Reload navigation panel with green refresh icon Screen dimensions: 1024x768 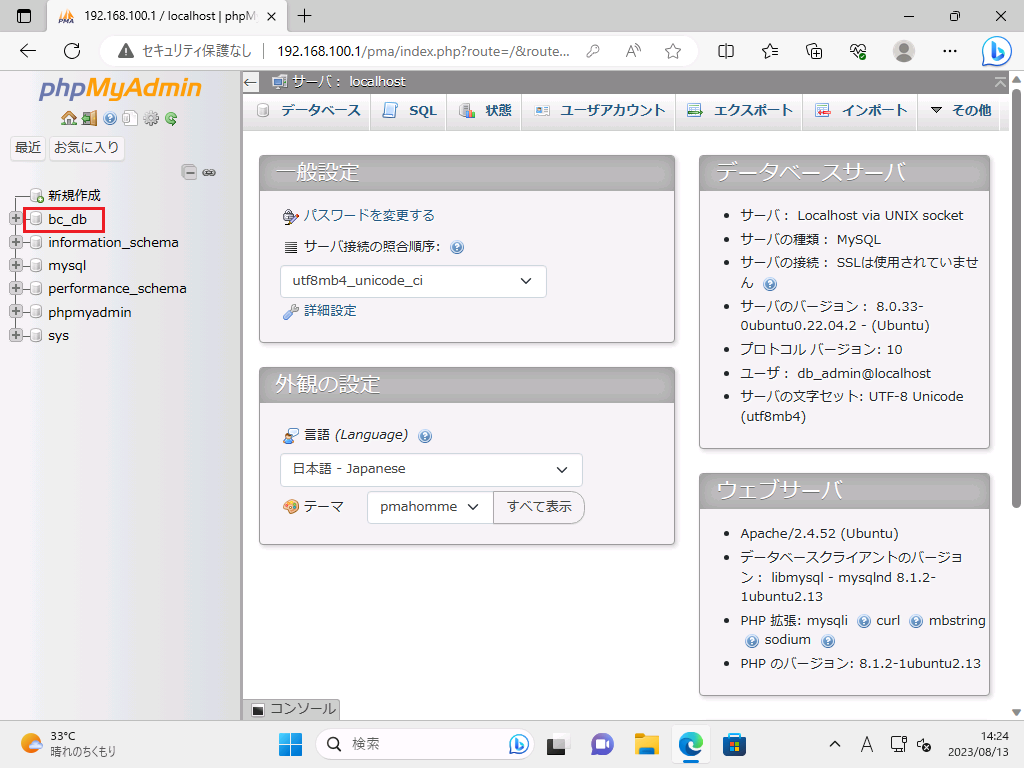click(171, 118)
